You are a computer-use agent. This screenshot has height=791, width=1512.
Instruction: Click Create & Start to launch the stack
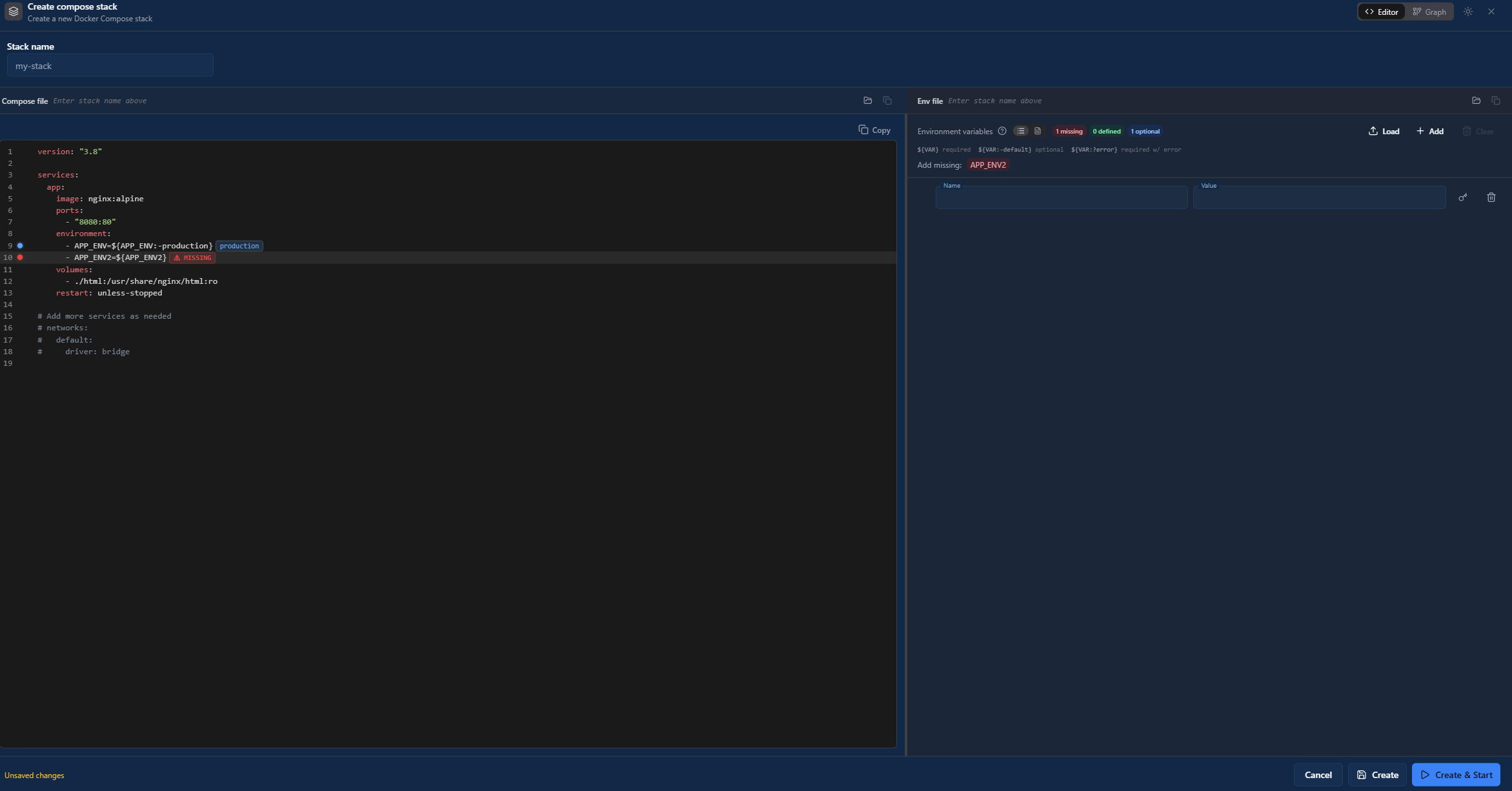pos(1456,774)
